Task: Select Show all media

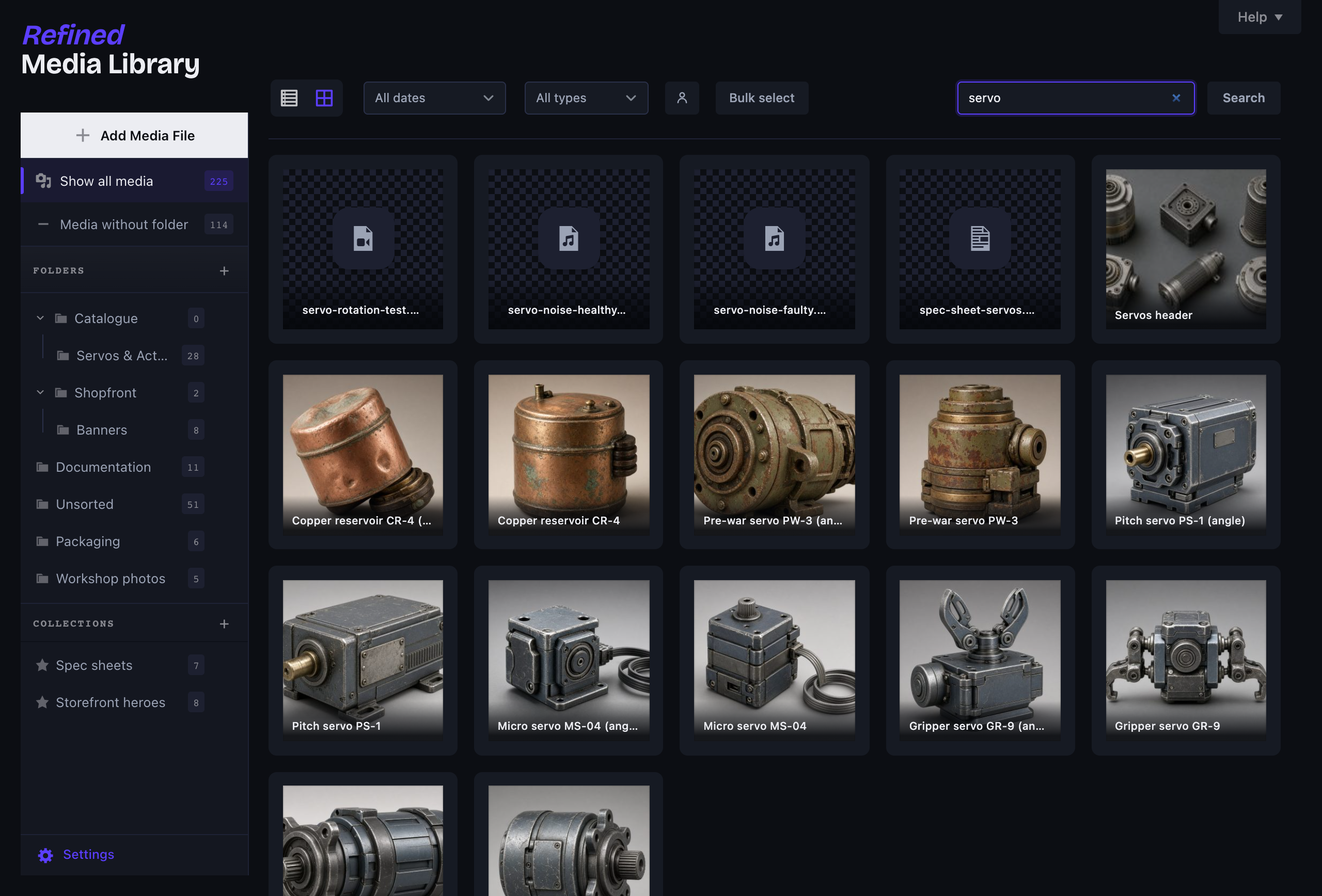Action: (134, 181)
